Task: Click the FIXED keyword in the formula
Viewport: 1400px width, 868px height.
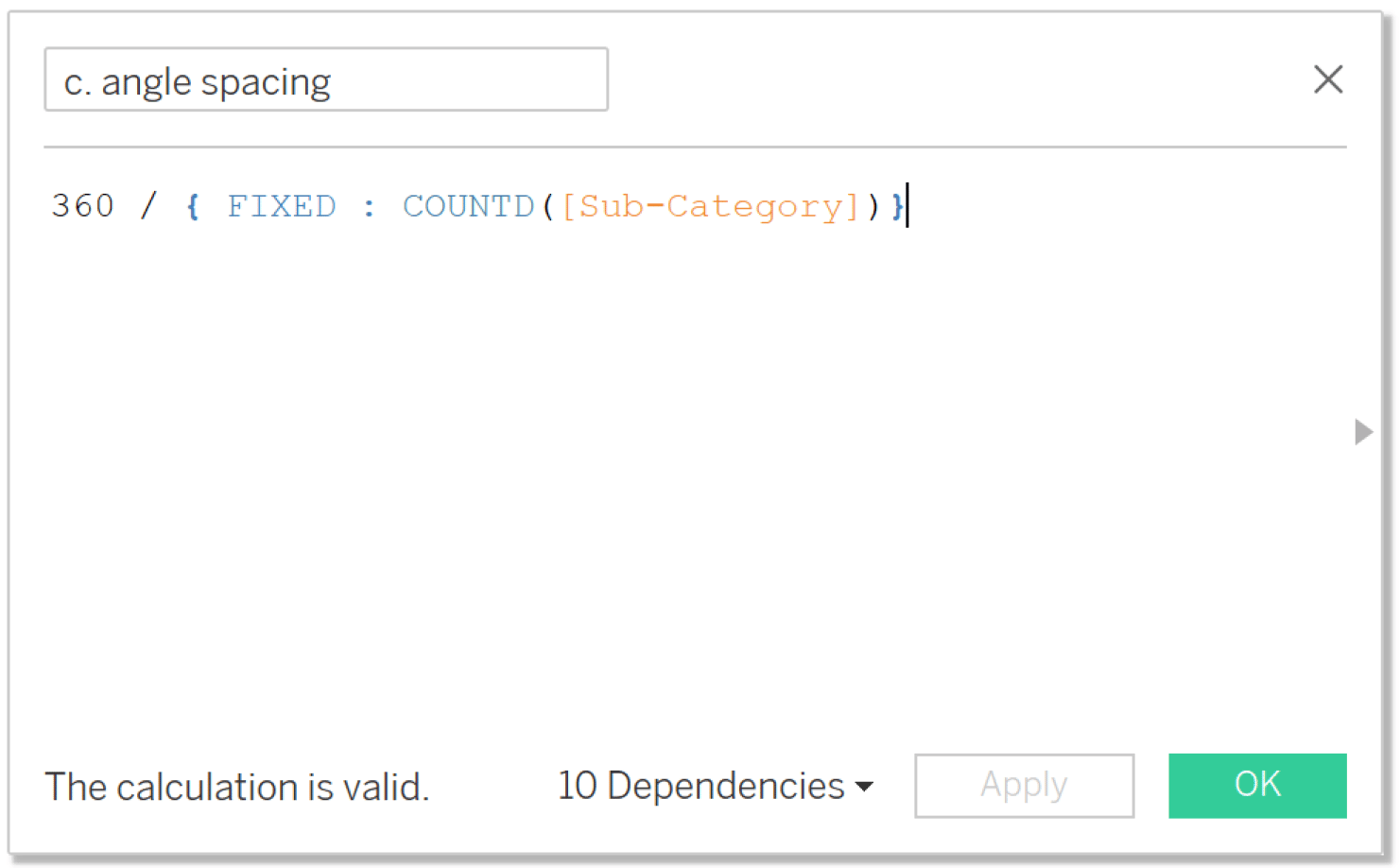Action: [281, 206]
